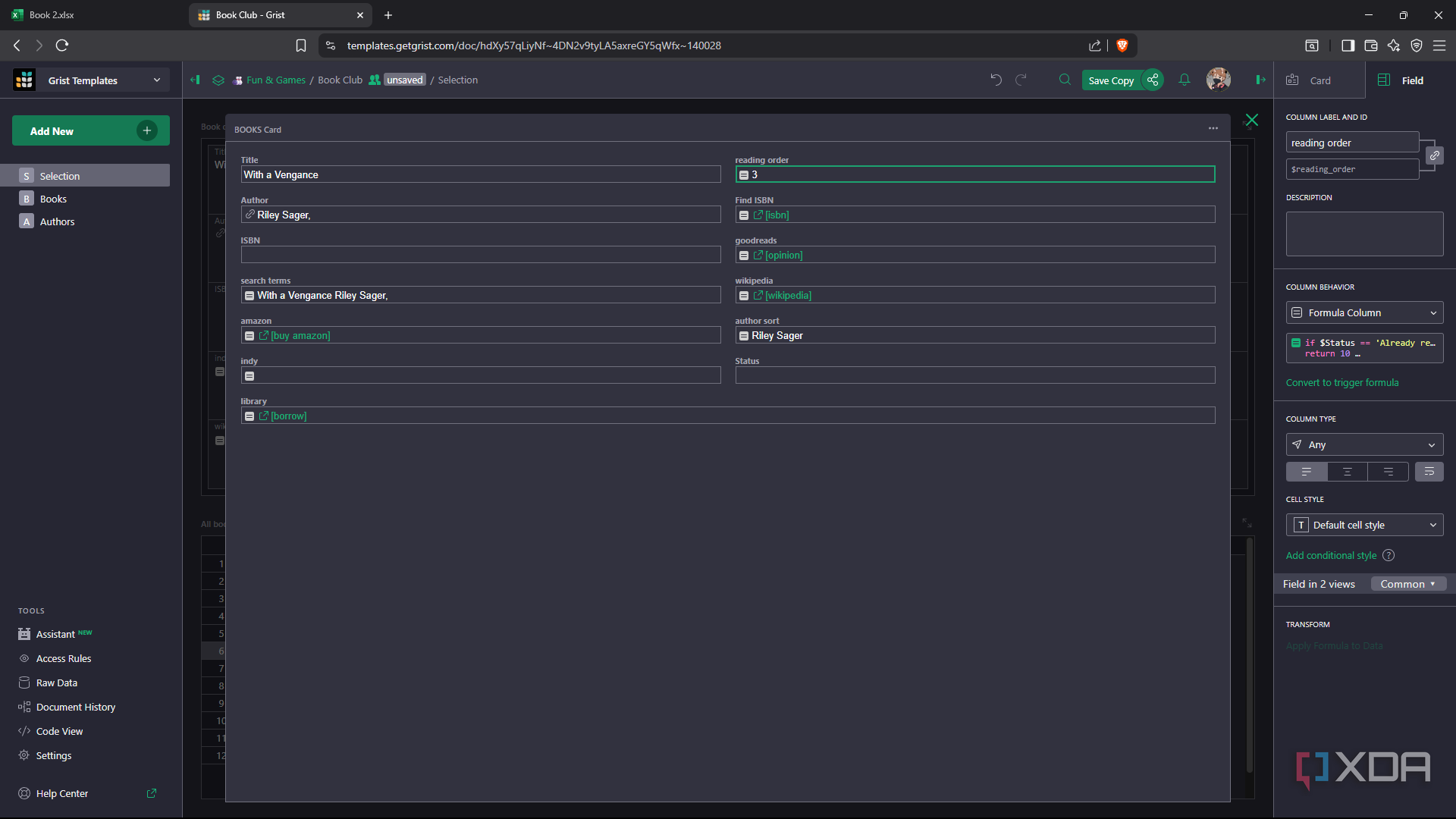Open the Any column type dropdown
The height and width of the screenshot is (819, 1456).
pyautogui.click(x=1363, y=444)
